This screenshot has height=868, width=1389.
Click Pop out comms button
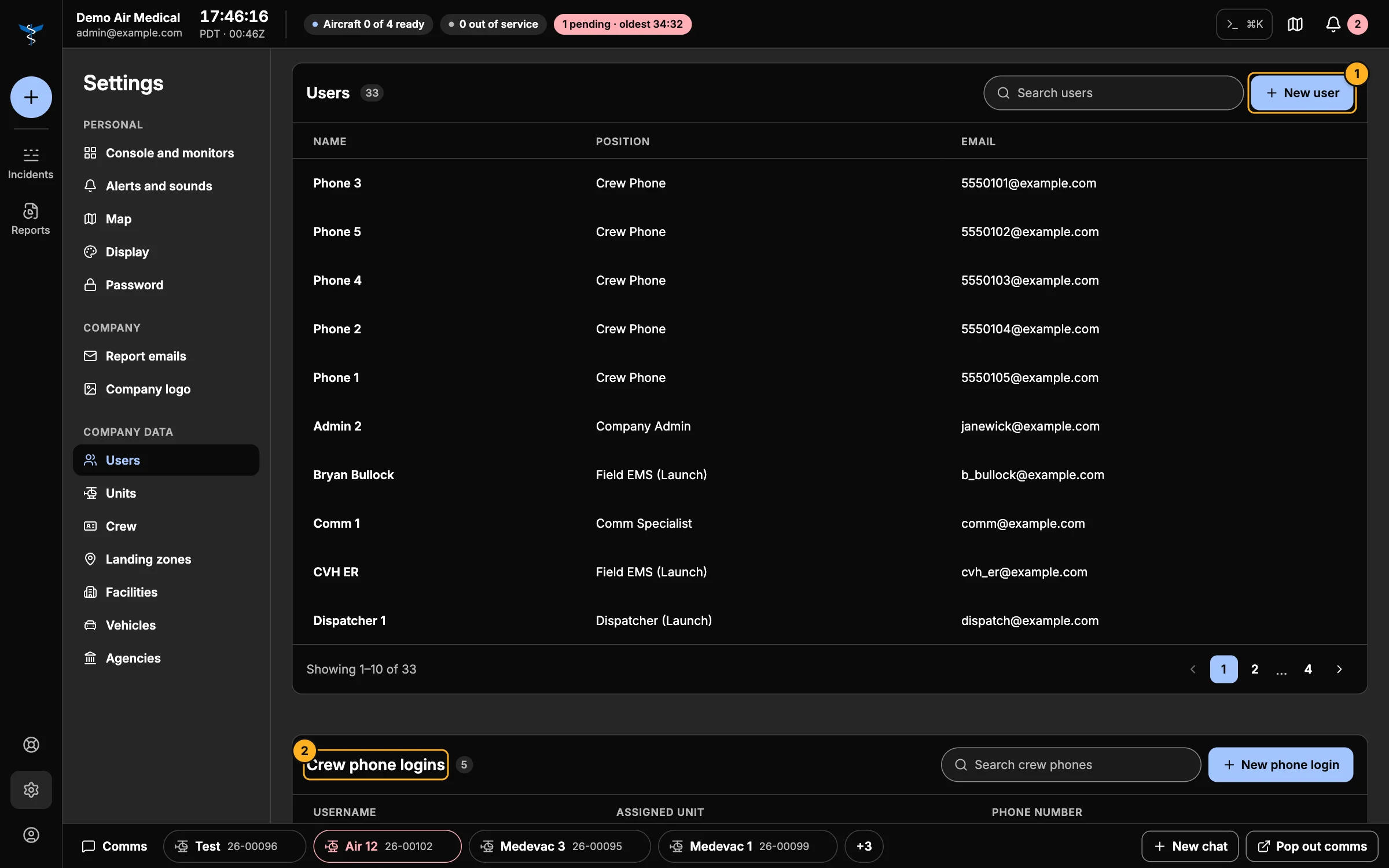point(1312,846)
